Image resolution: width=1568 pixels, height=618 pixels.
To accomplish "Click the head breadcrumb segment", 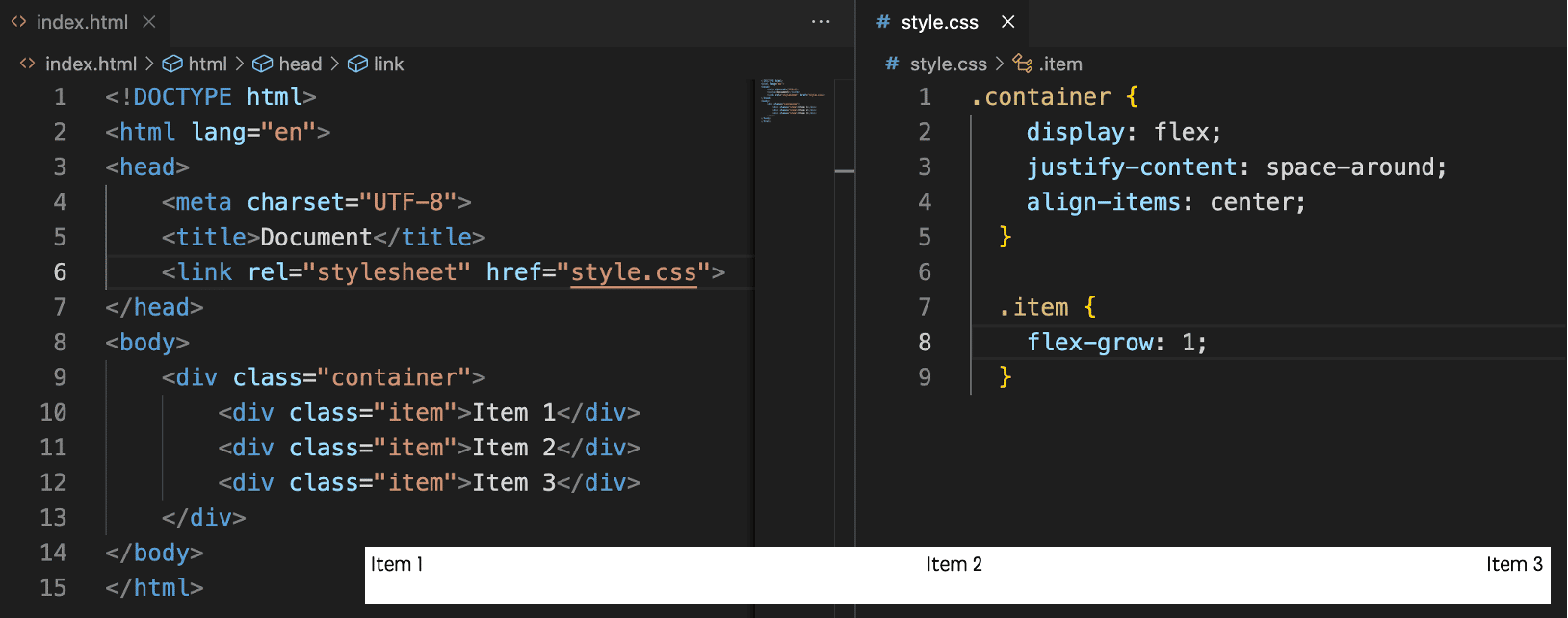I will [x=300, y=64].
